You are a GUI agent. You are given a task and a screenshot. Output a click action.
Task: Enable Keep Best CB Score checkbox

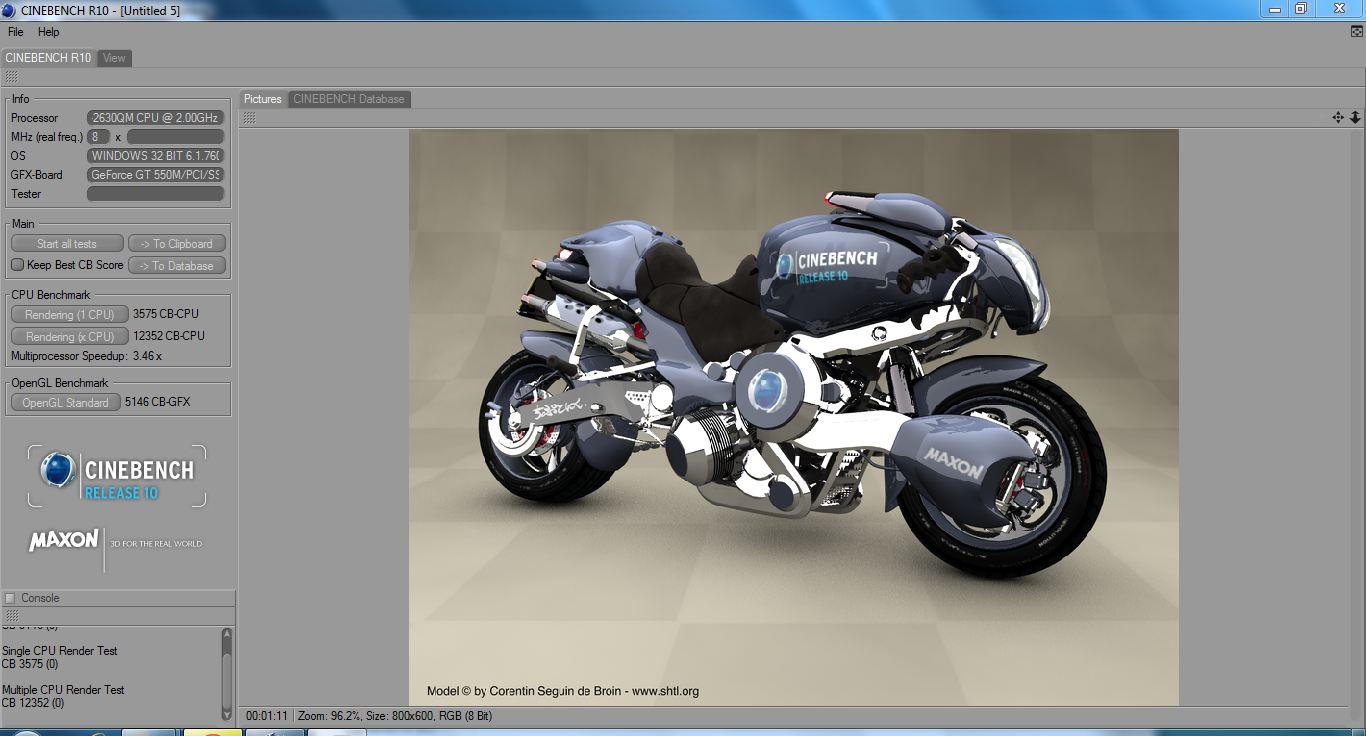click(17, 265)
